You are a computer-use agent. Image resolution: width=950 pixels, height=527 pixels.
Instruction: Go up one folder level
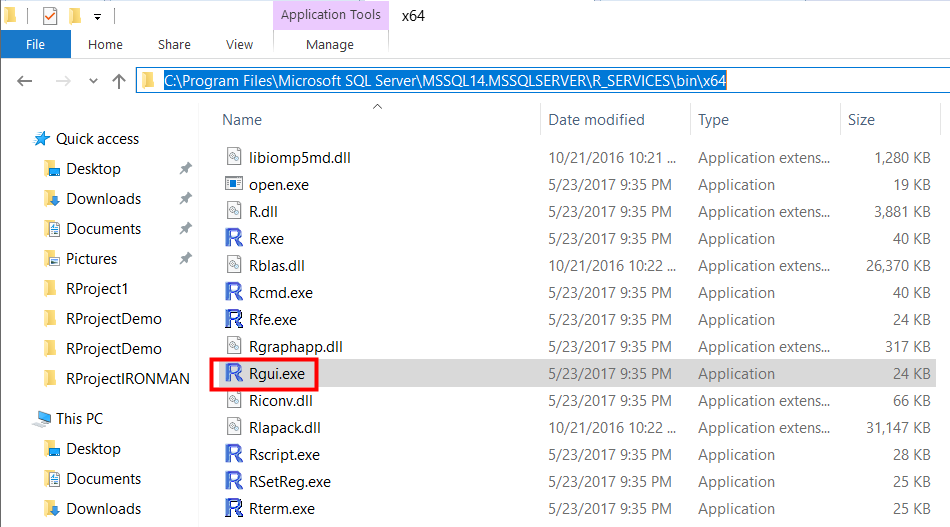119,81
